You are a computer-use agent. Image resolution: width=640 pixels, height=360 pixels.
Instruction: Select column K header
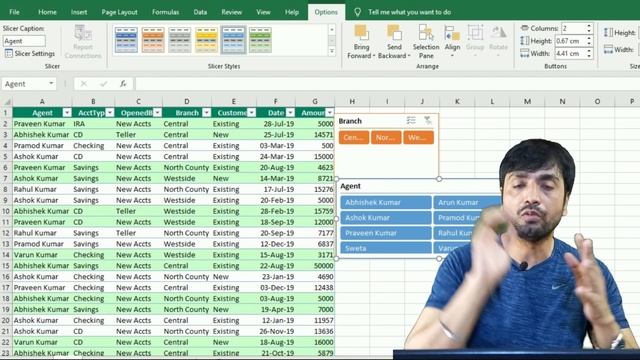click(457, 101)
